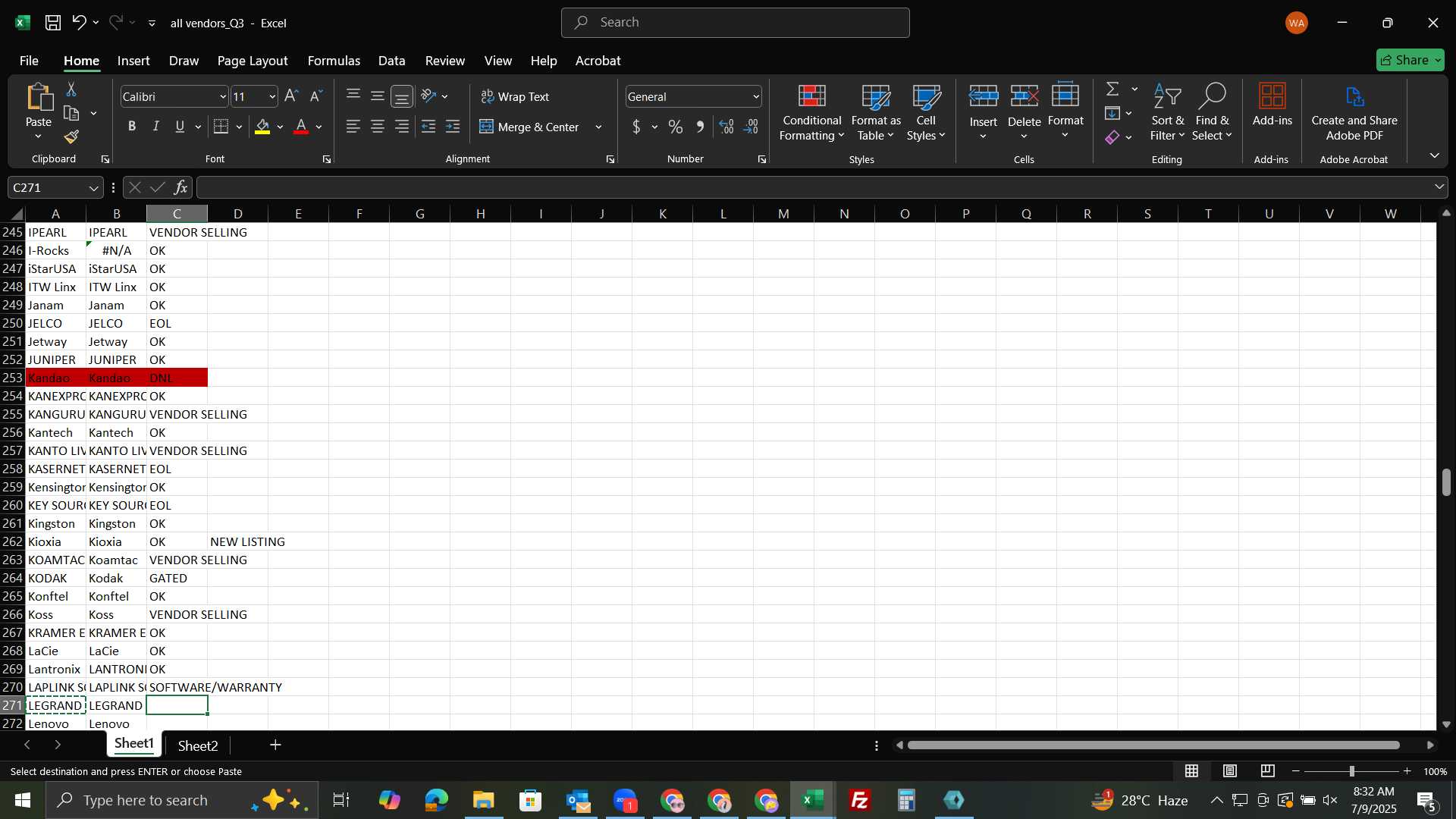This screenshot has width=1456, height=819.
Task: Open Find & Select
Action: (x=1212, y=113)
